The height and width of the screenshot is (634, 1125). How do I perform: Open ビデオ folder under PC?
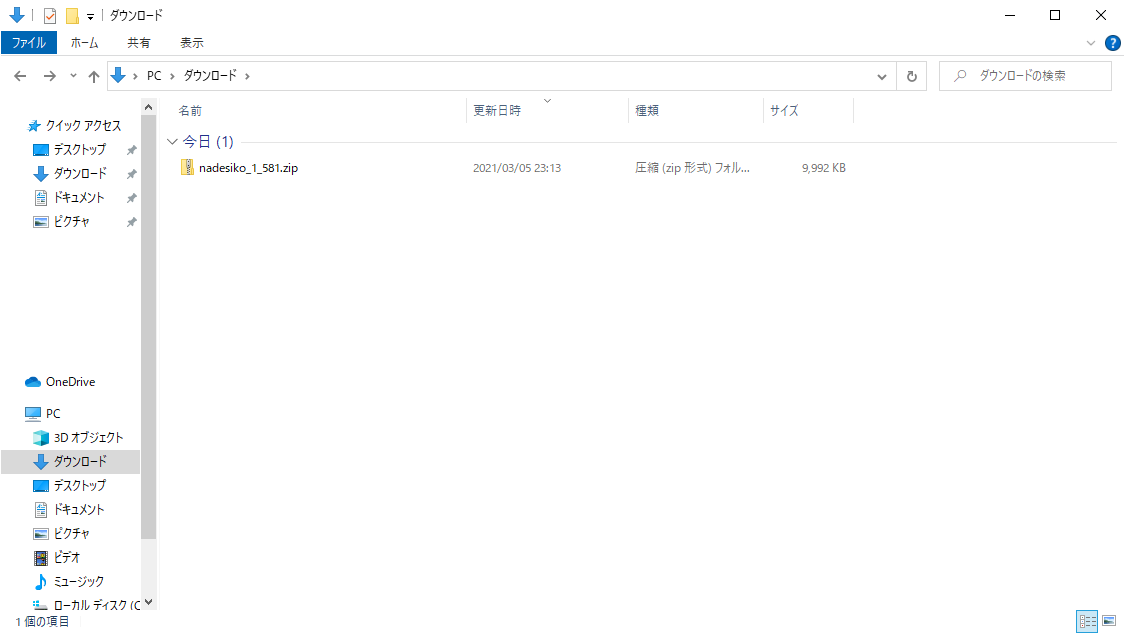tap(67, 557)
